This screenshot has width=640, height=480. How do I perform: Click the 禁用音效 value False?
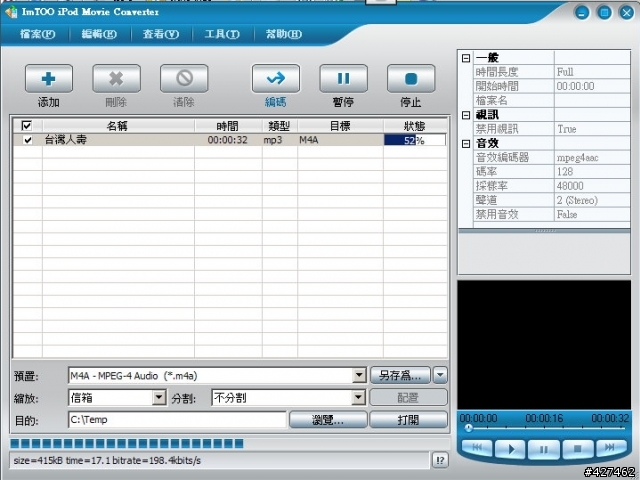[x=592, y=214]
